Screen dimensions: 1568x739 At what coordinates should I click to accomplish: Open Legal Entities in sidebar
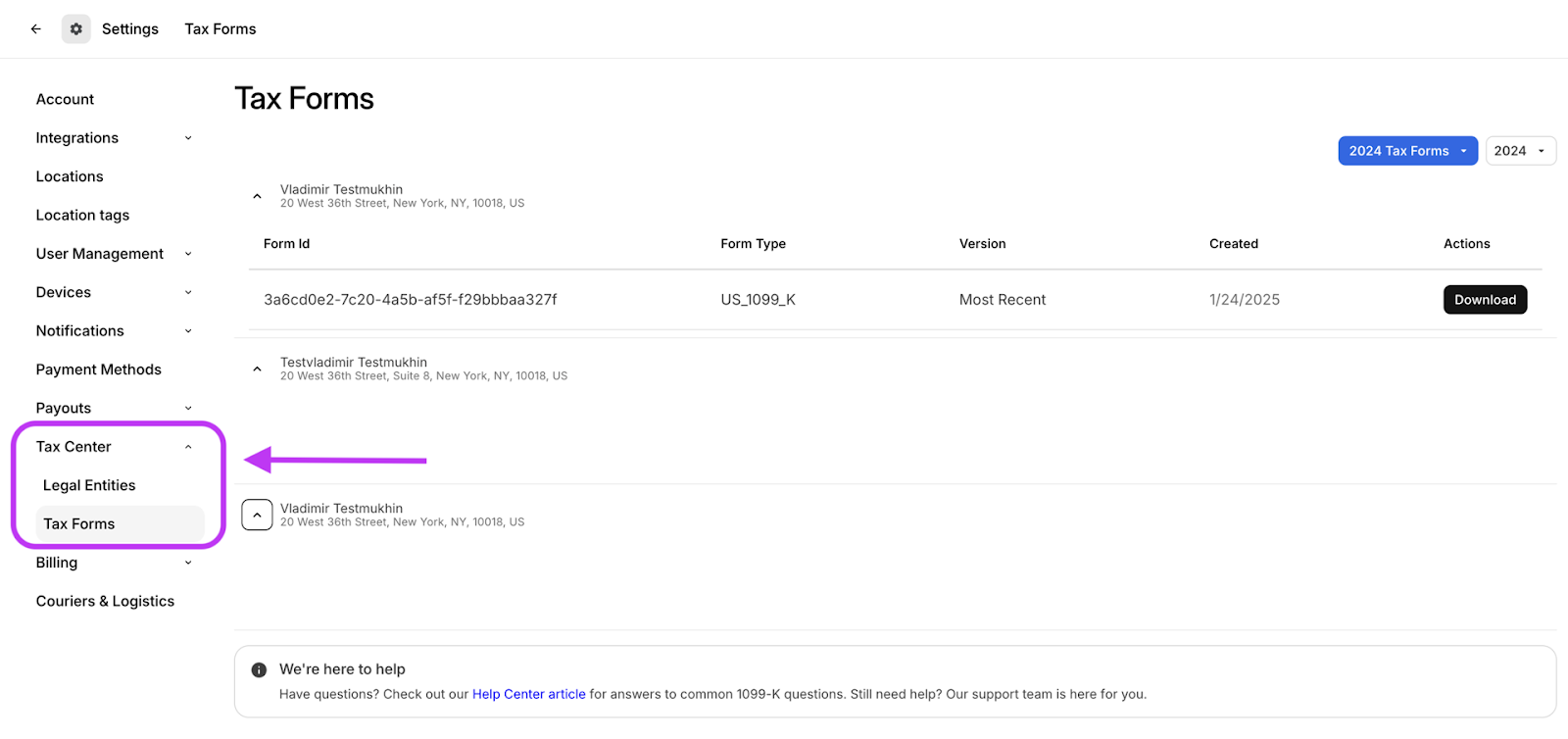(x=89, y=485)
